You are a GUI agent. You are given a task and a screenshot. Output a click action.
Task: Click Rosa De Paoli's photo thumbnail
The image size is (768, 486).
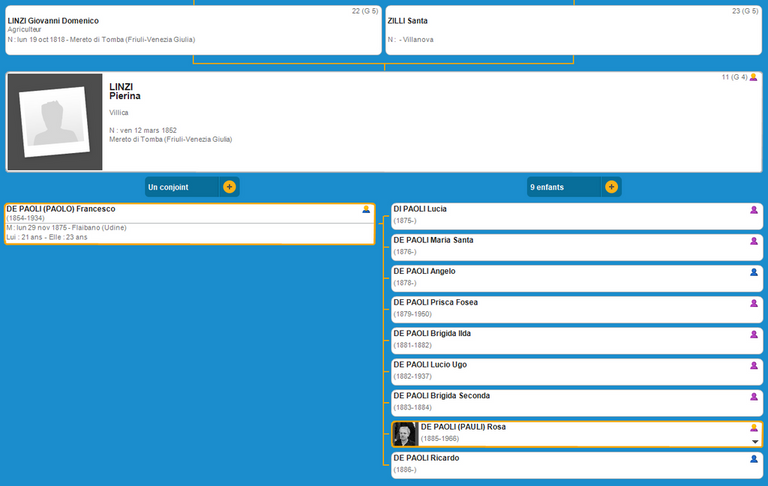tap(405, 433)
